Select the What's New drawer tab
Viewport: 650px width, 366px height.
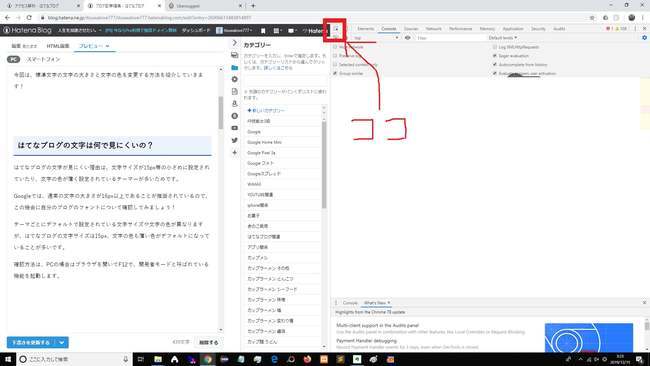click(376, 303)
